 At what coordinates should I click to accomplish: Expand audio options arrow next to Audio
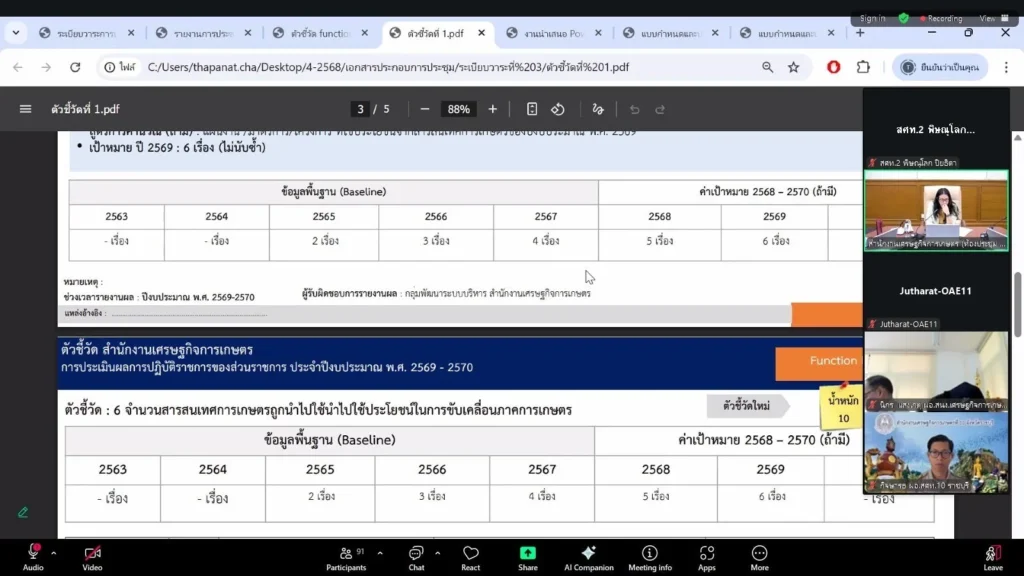click(53, 552)
